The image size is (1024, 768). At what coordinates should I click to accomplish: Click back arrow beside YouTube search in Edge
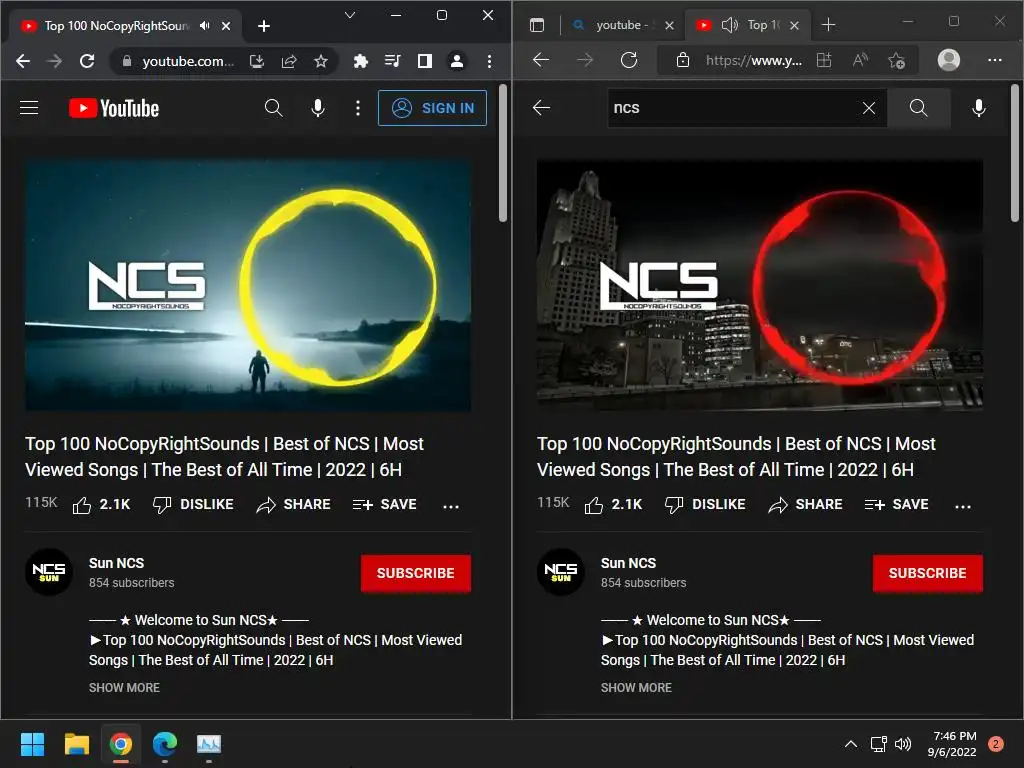(541, 108)
